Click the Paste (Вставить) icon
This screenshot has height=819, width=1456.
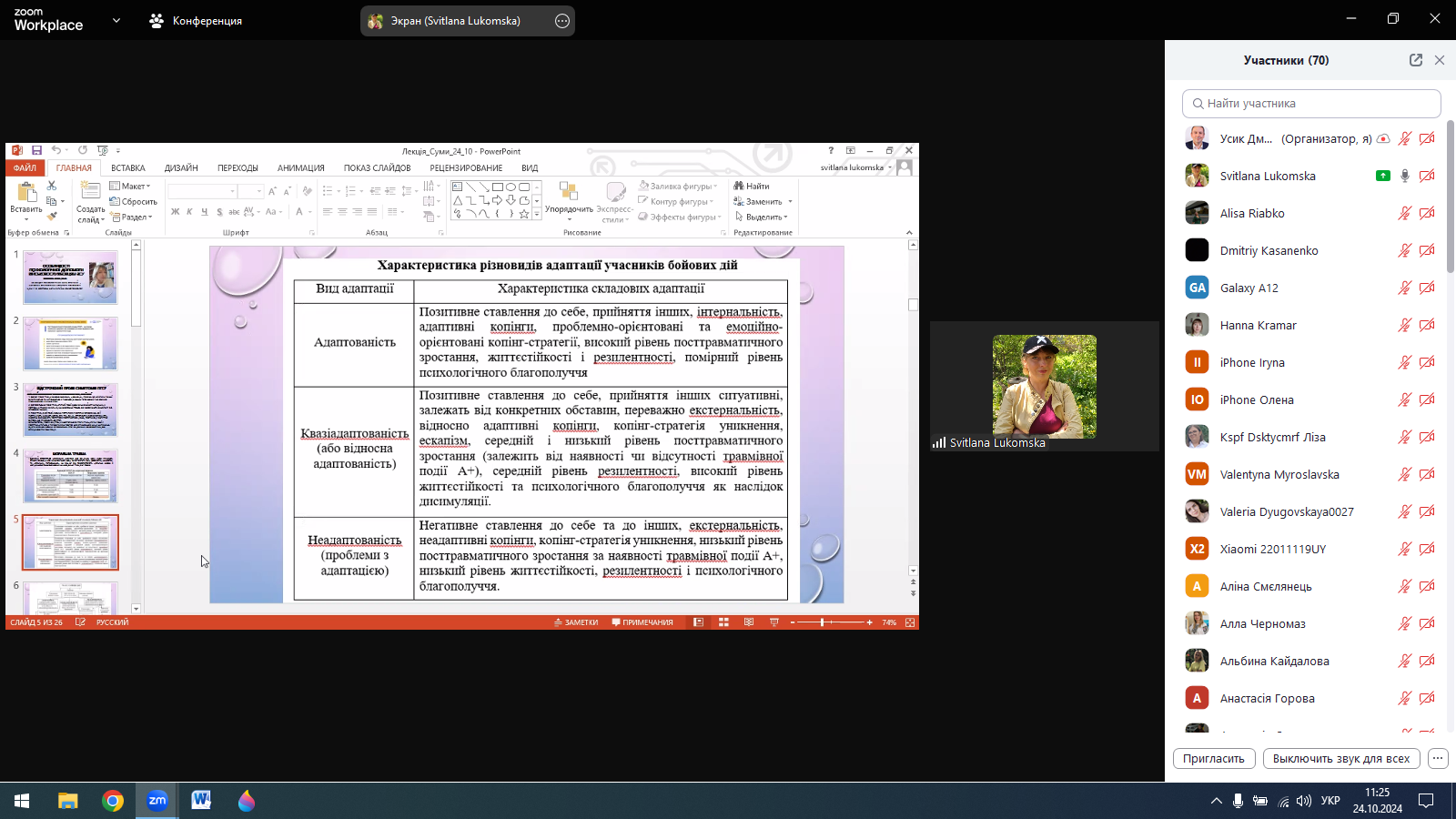[x=26, y=192]
